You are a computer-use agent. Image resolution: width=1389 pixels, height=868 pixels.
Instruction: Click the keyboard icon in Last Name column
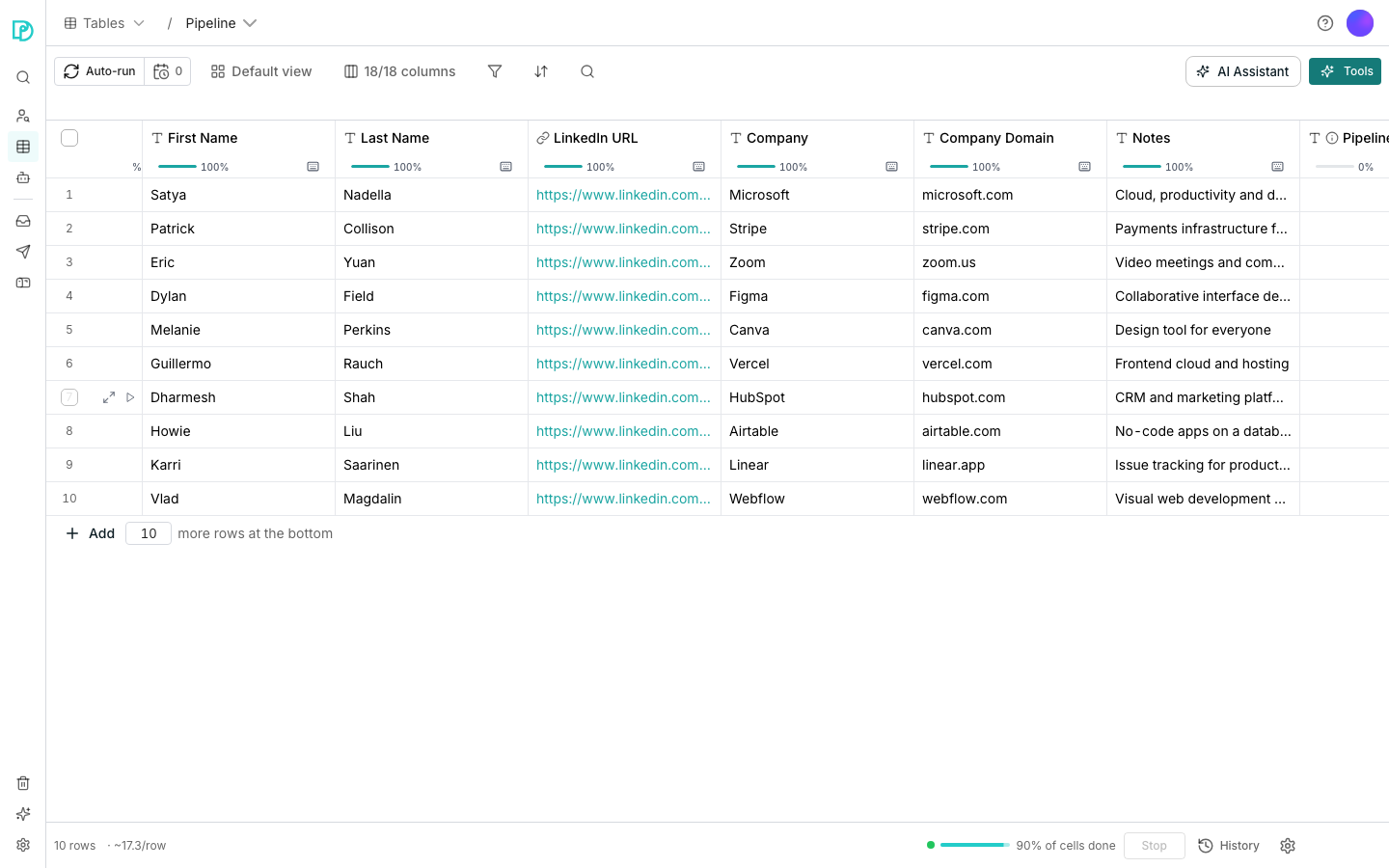(x=505, y=167)
